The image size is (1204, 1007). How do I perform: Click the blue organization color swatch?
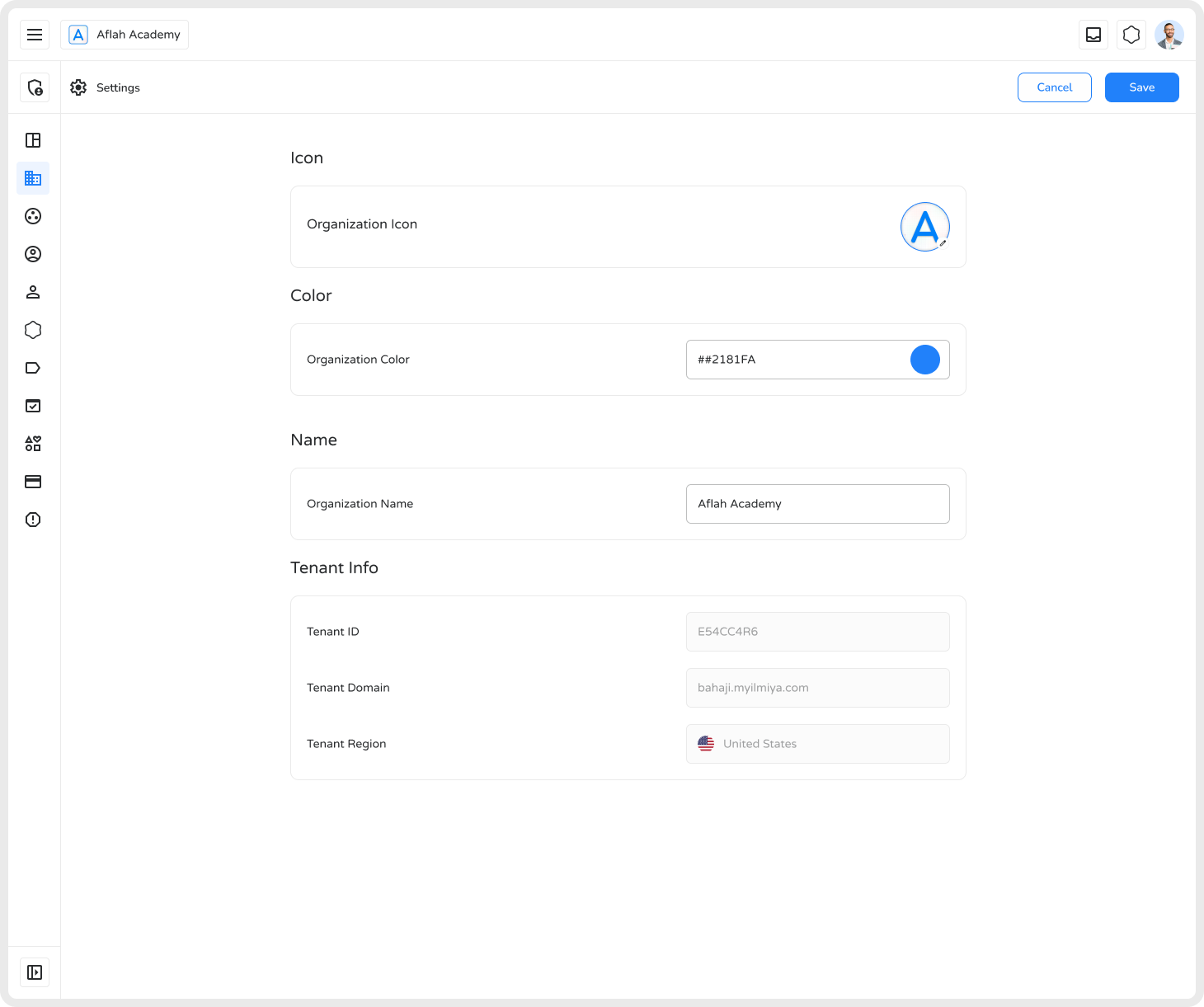tap(924, 360)
